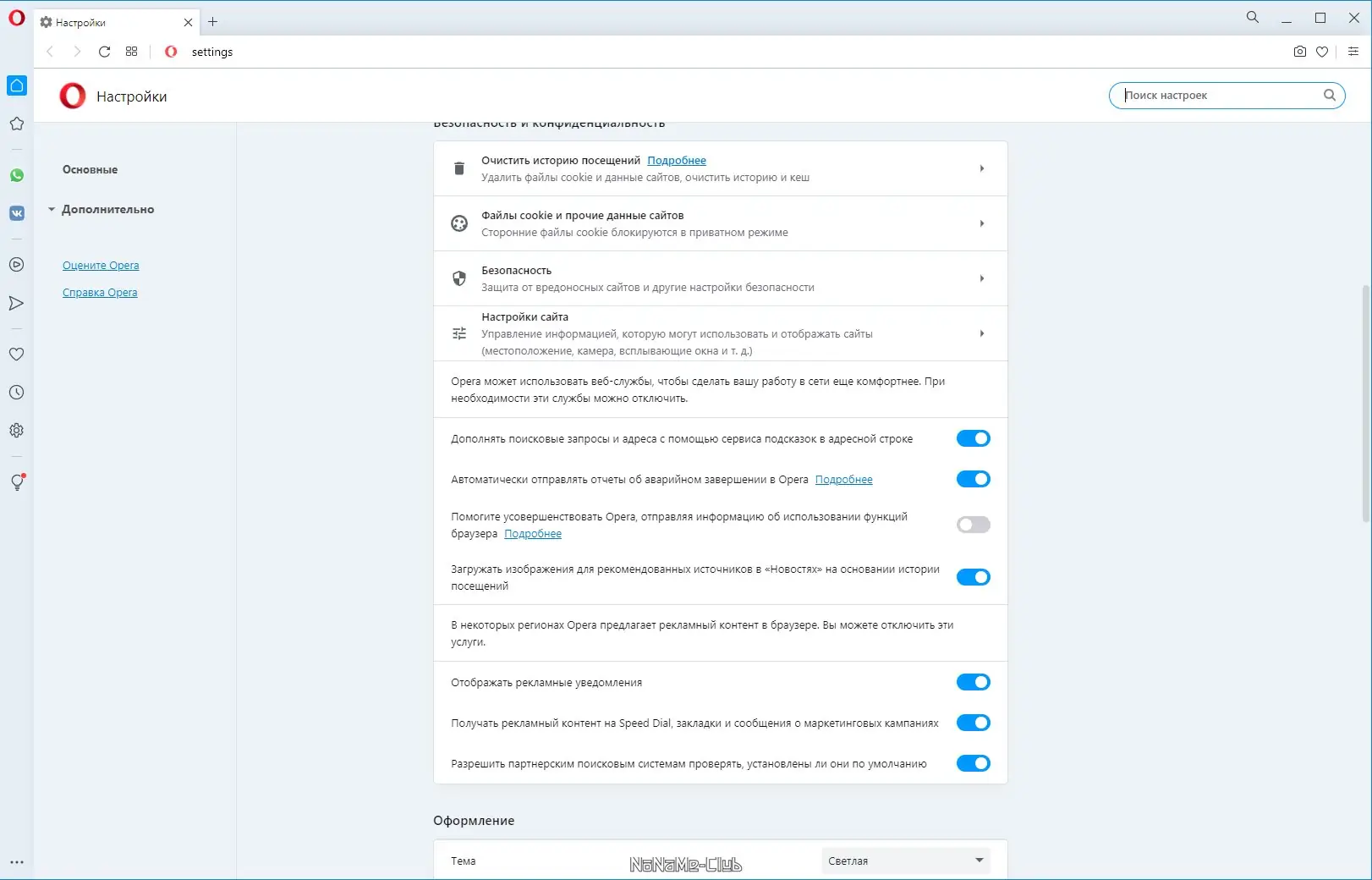The width and height of the screenshot is (1372, 880).
Task: Collapse the Дополнительно section
Action: click(101, 209)
